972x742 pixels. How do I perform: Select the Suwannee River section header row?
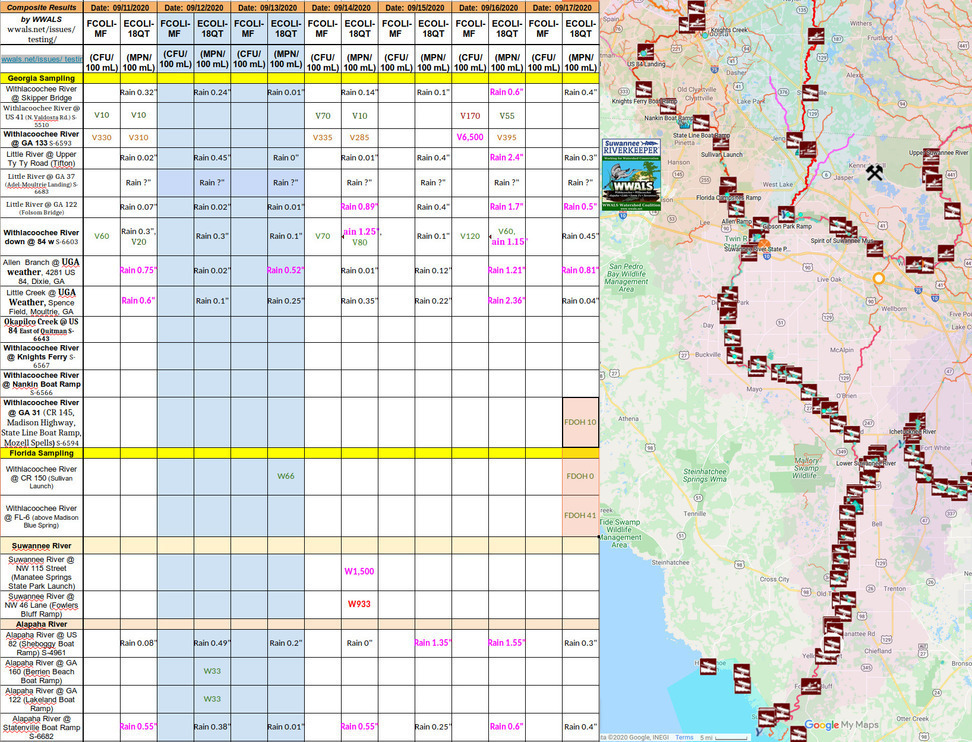tap(300, 545)
